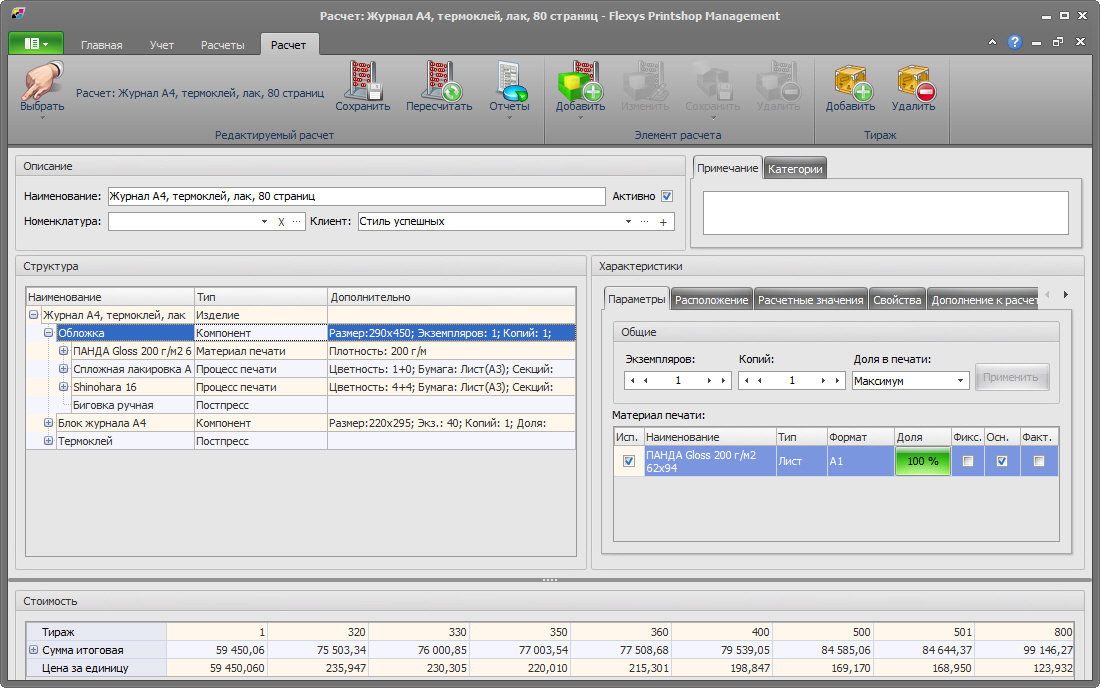This screenshot has width=1100, height=688.
Task: Add a new client with plus button
Action: [x=663, y=222]
